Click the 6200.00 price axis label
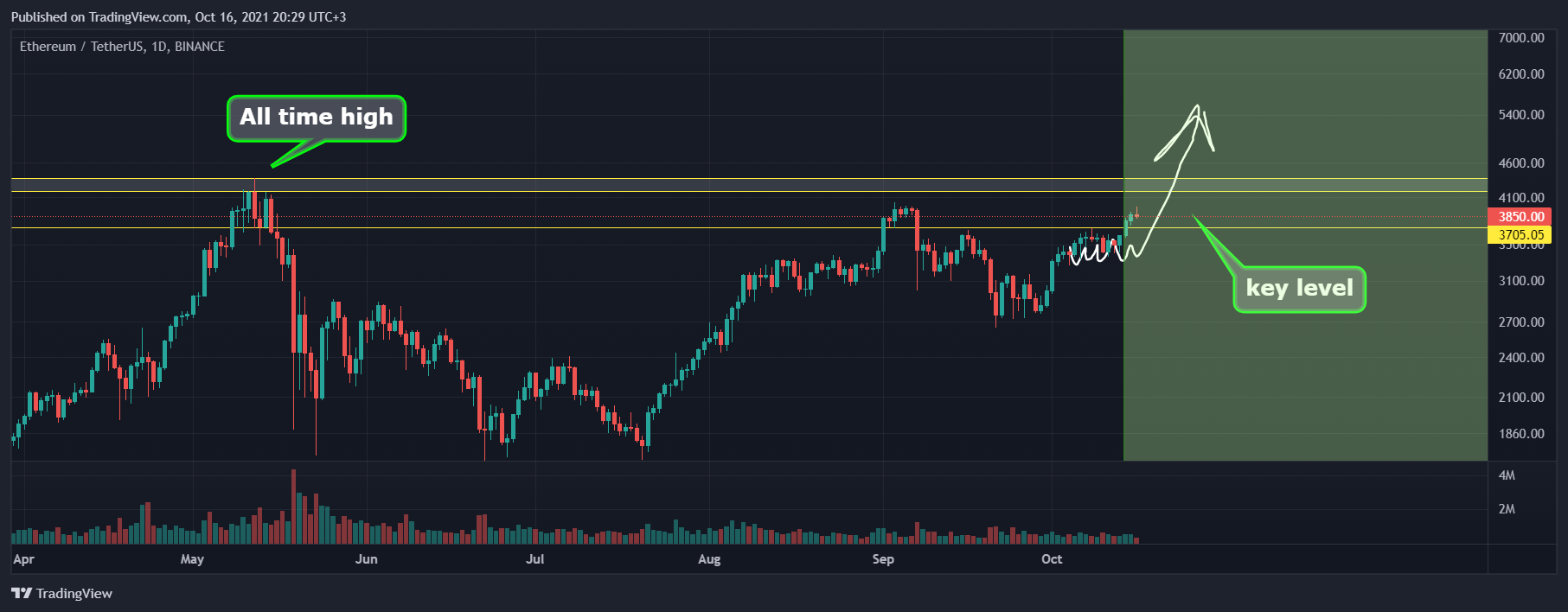Screen dimensions: 1568x612 click(1521, 74)
